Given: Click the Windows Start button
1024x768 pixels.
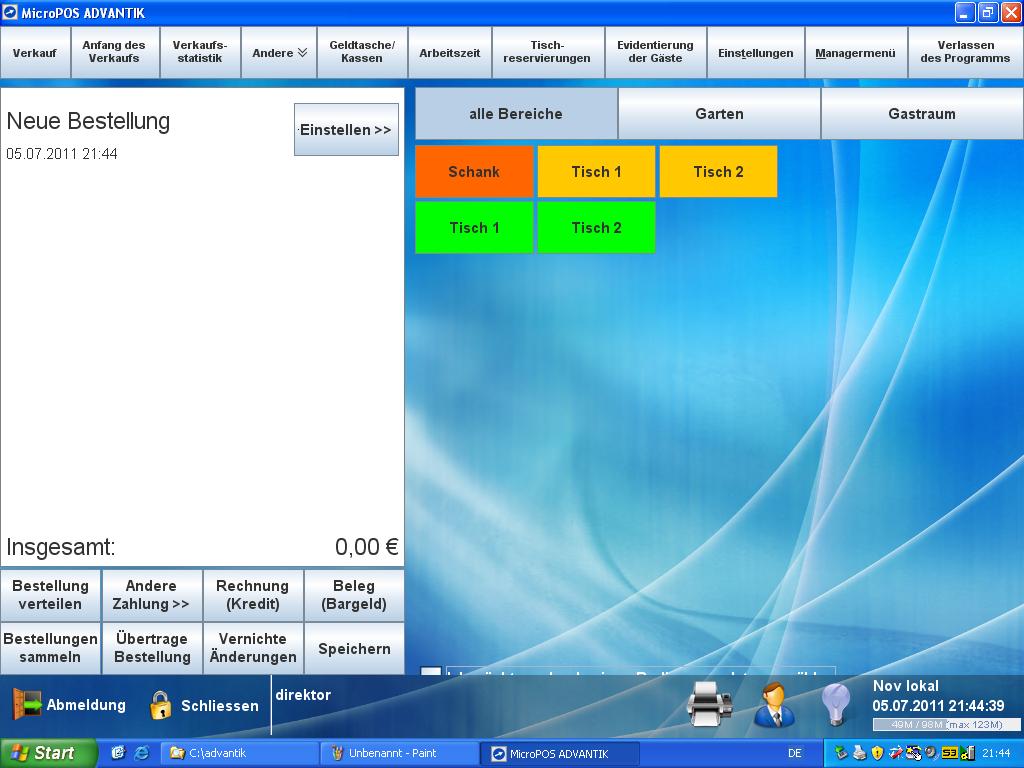Looking at the screenshot, I should pyautogui.click(x=48, y=753).
